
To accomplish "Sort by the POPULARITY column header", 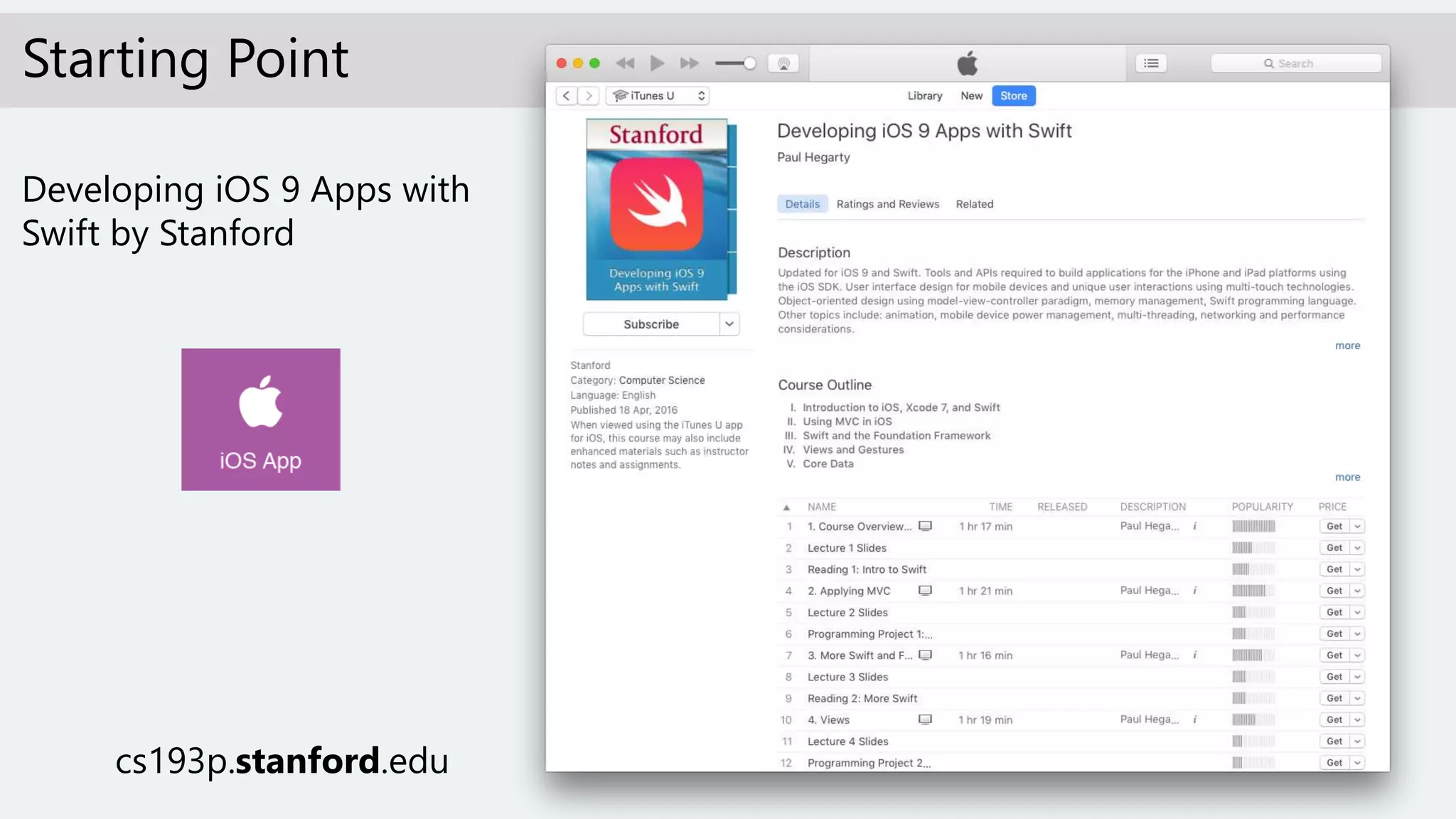I will tap(1262, 507).
